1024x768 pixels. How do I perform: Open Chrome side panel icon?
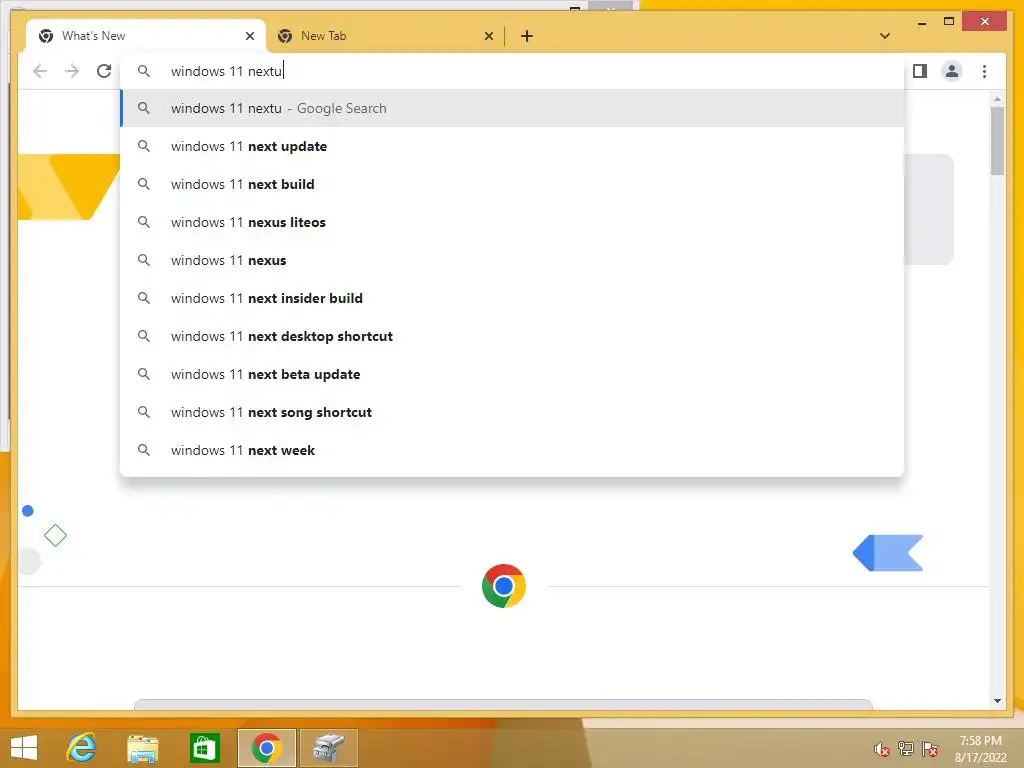pyautogui.click(x=920, y=71)
